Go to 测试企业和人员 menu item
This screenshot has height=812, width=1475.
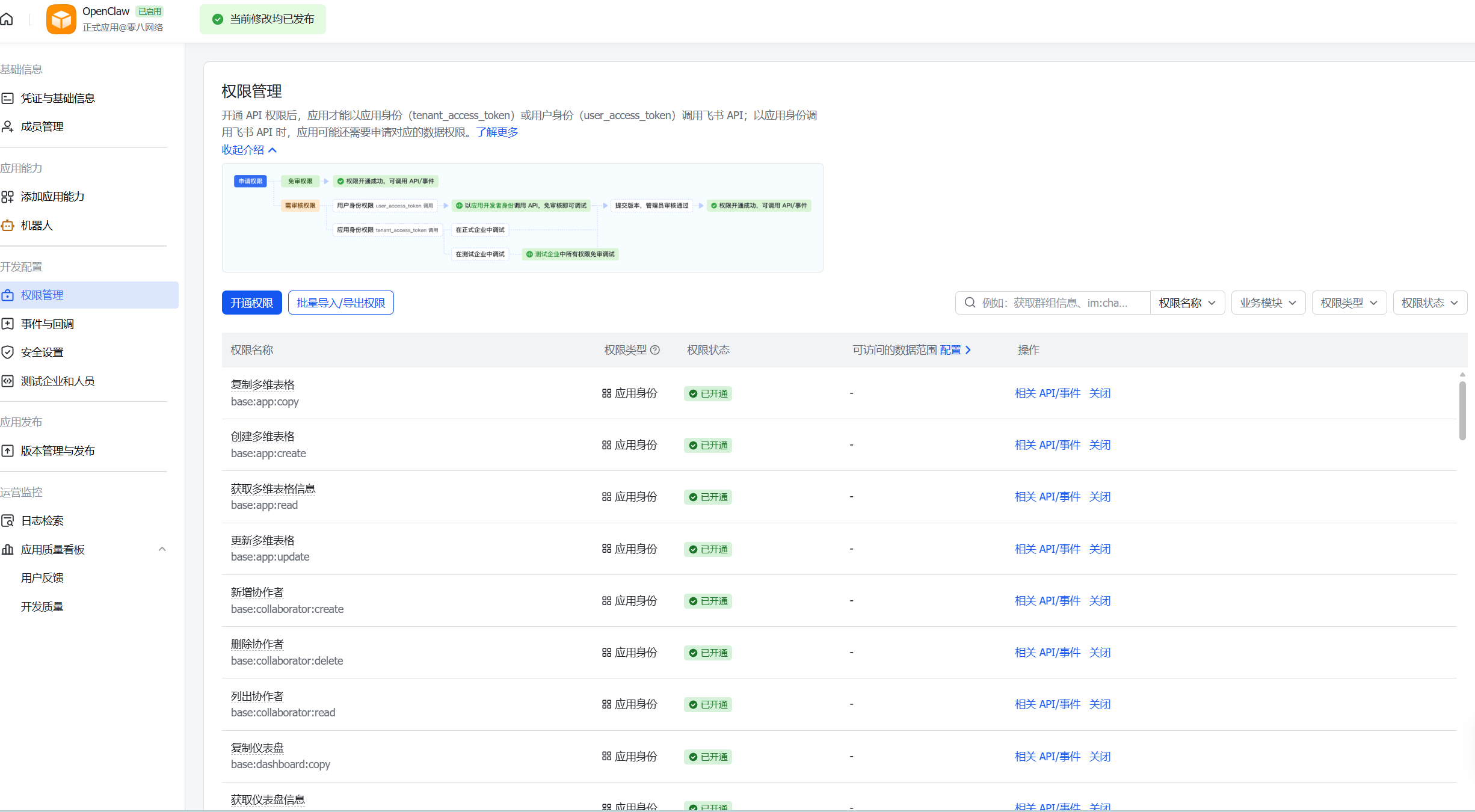58,381
